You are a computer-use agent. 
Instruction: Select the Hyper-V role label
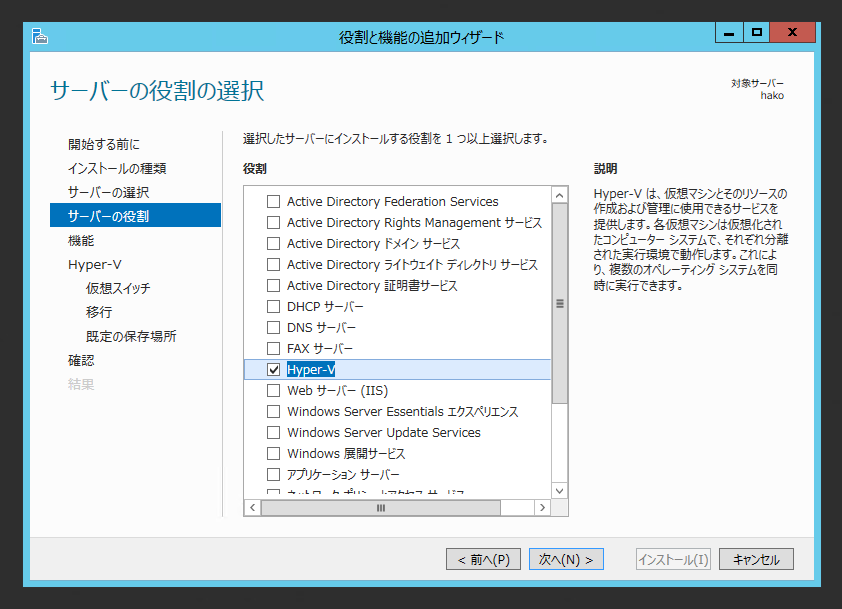[x=311, y=369]
